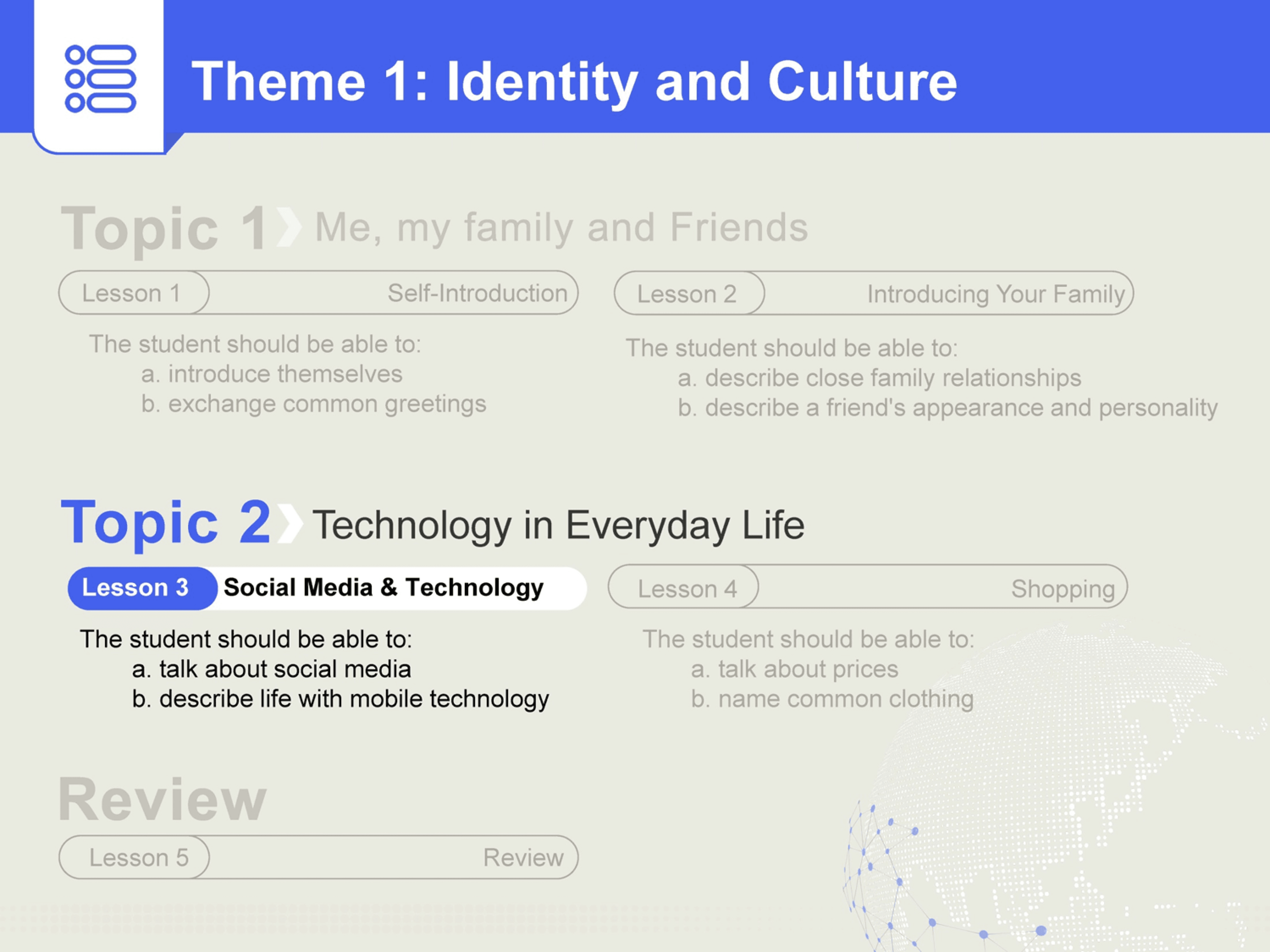Click 'The student should be able to:' under Lesson 3
Screen dimensions: 1270x952
click(246, 639)
